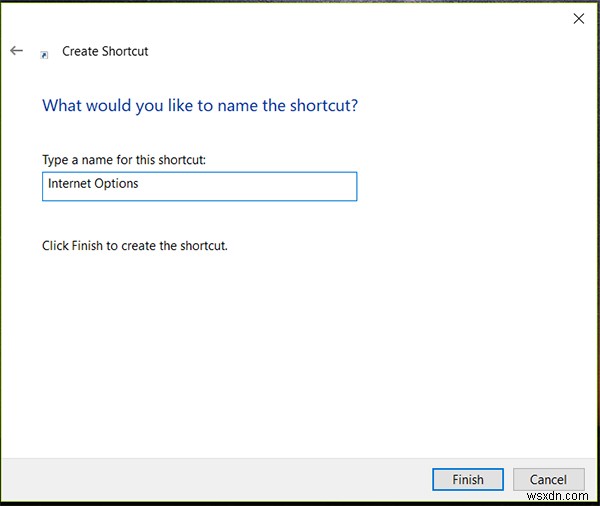Click the small shortcut icon beside Create Shortcut
Screen dimensions: 600x506
click(44, 55)
